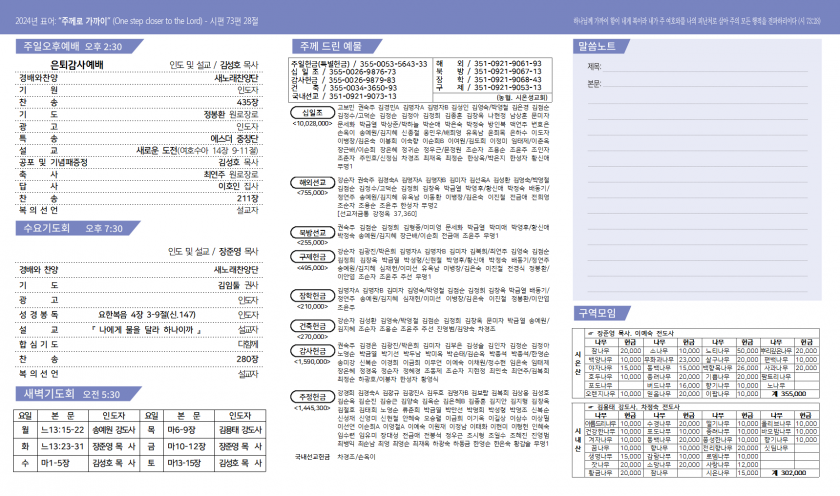The height and width of the screenshot is (496, 840).
Task: Click account number '355-0053-5643-33'
Action: (x=393, y=64)
